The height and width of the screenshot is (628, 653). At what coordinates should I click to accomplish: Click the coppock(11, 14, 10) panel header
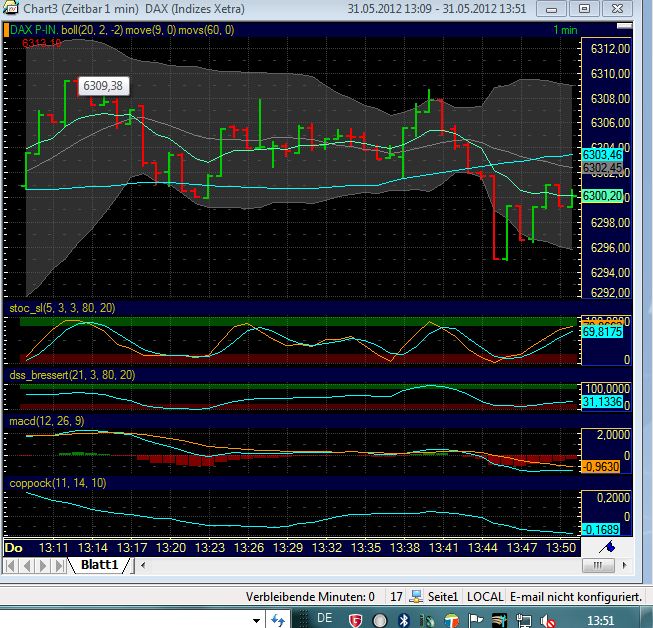[x=57, y=483]
